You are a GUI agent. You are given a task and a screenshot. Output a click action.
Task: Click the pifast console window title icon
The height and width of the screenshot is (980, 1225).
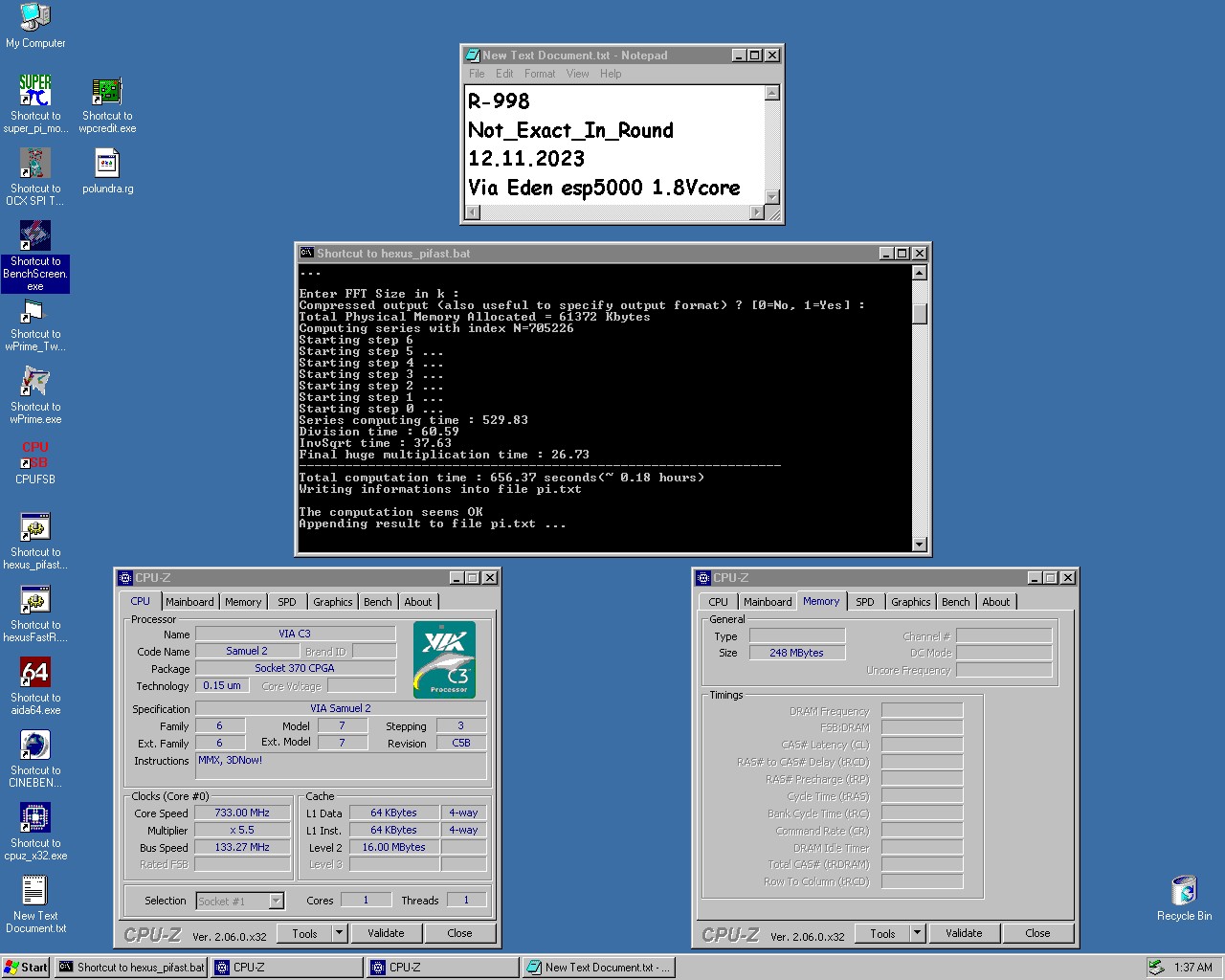click(x=306, y=254)
